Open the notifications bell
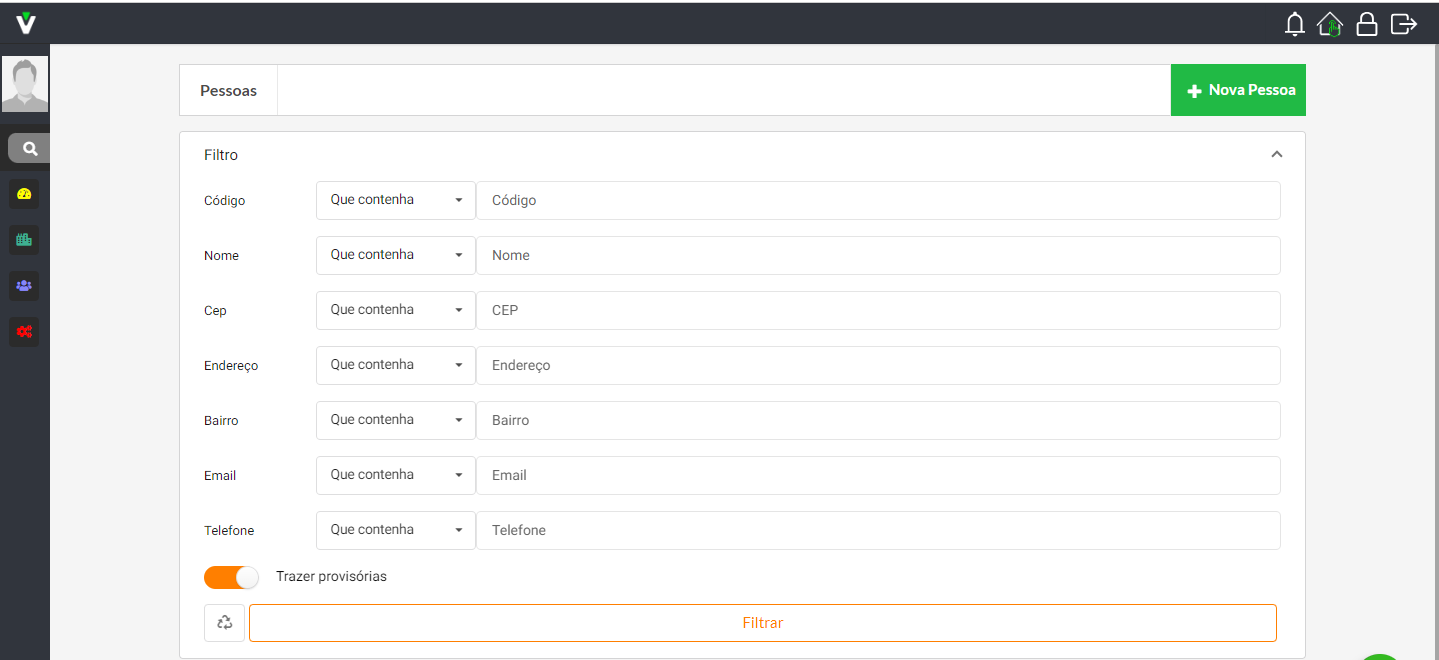1439x660 pixels. (1295, 24)
